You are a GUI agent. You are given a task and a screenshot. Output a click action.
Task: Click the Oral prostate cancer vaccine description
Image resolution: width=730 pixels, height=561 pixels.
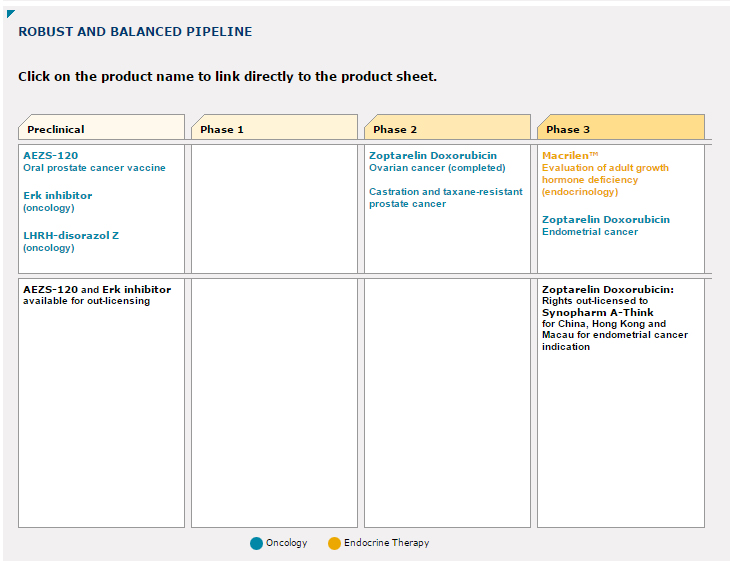click(x=94, y=168)
